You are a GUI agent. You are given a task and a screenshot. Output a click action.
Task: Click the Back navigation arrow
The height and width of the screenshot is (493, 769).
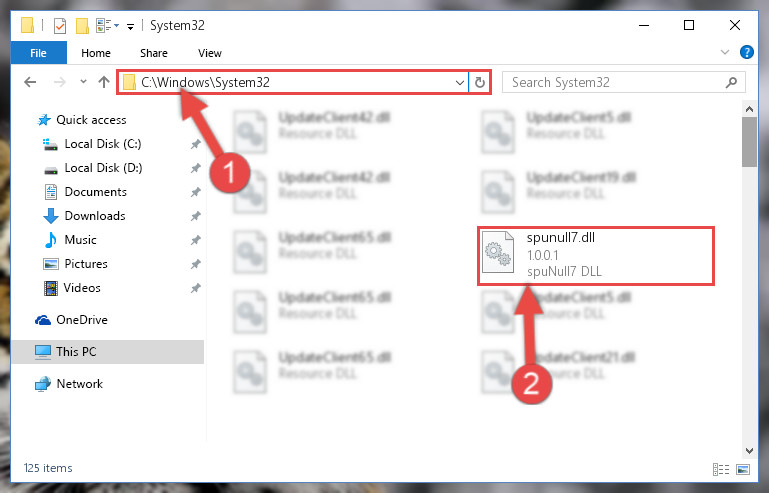point(30,82)
